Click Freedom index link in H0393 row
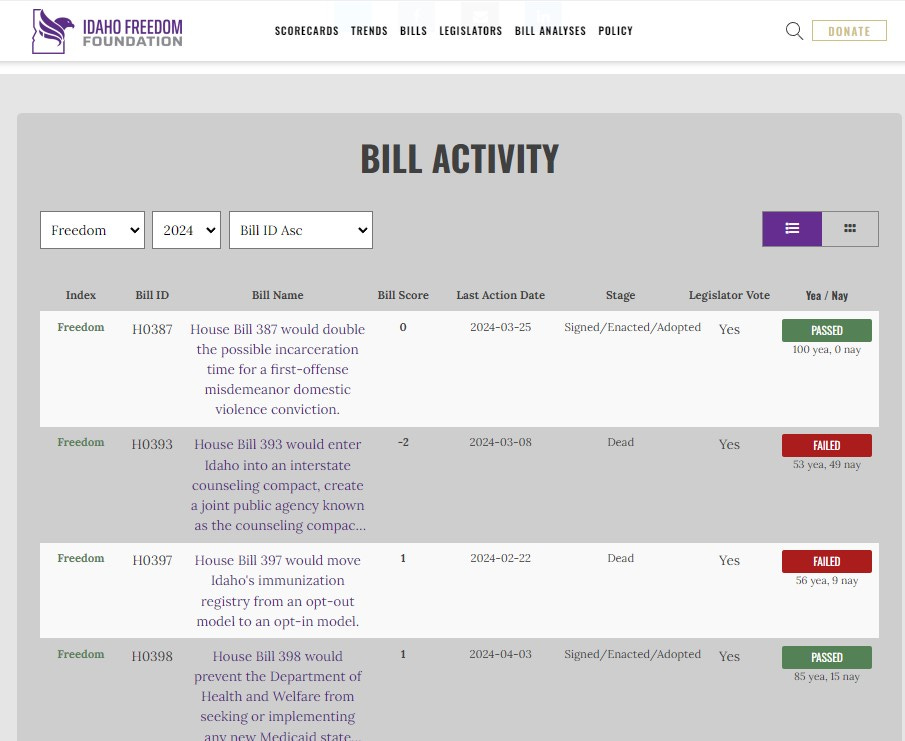The image size is (905, 741). click(x=81, y=442)
